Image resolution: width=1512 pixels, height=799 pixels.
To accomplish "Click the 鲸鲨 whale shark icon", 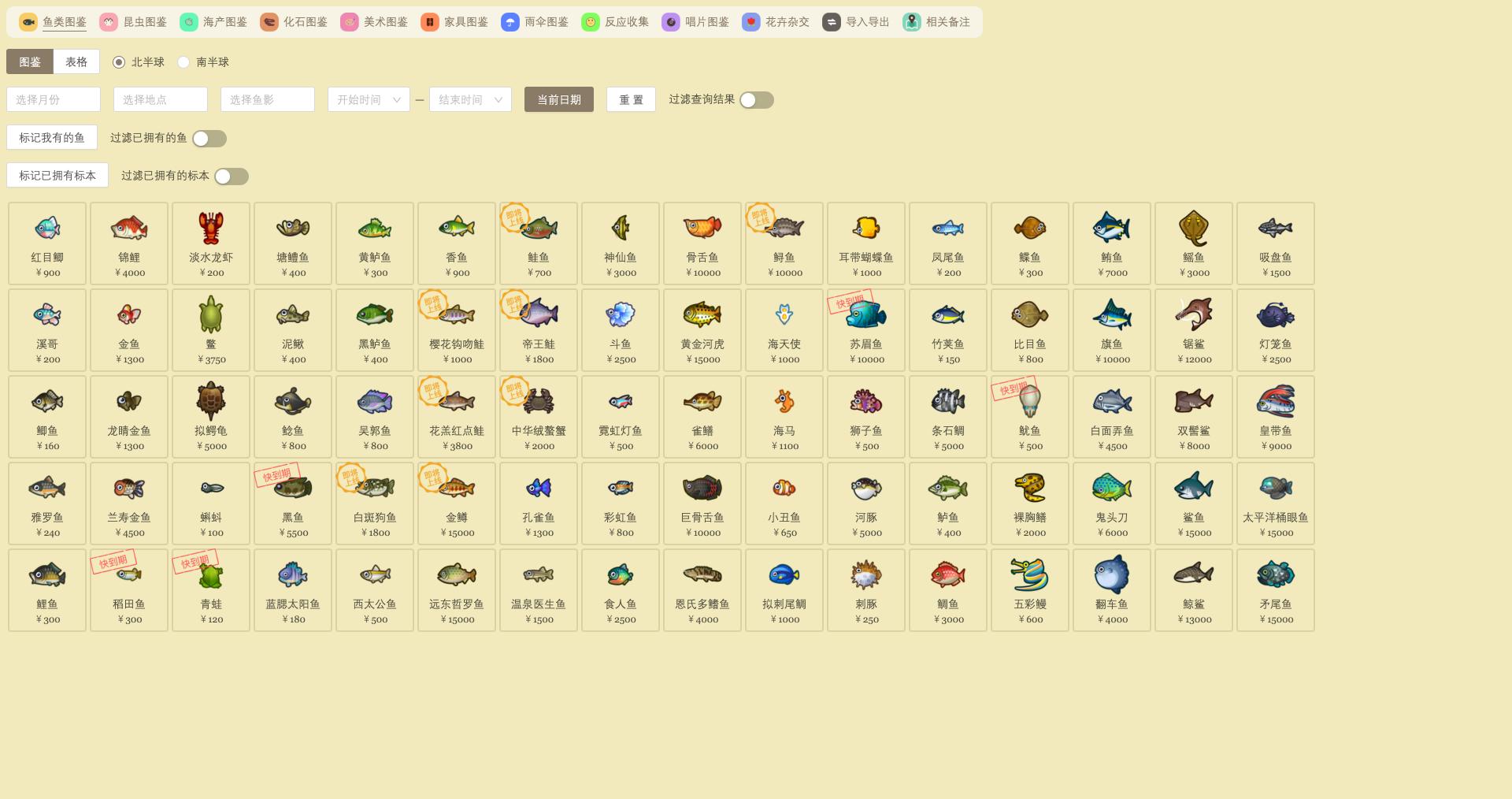I will pos(1194,574).
